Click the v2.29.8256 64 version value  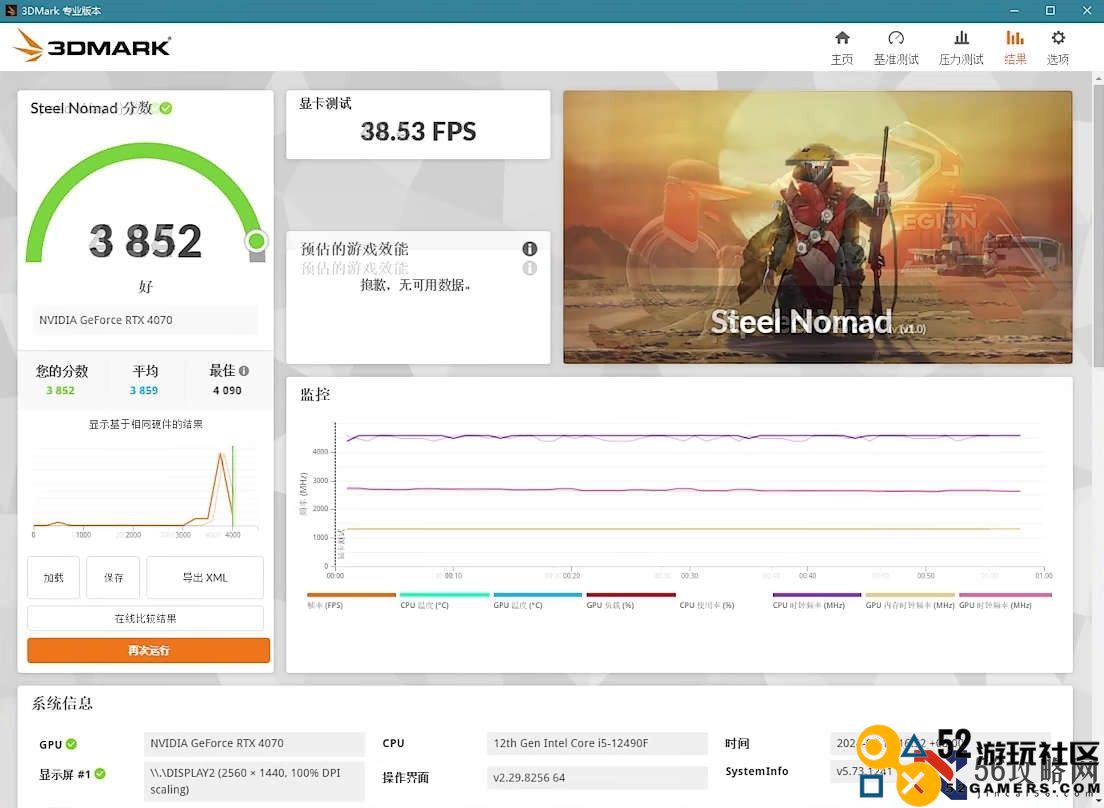596,778
